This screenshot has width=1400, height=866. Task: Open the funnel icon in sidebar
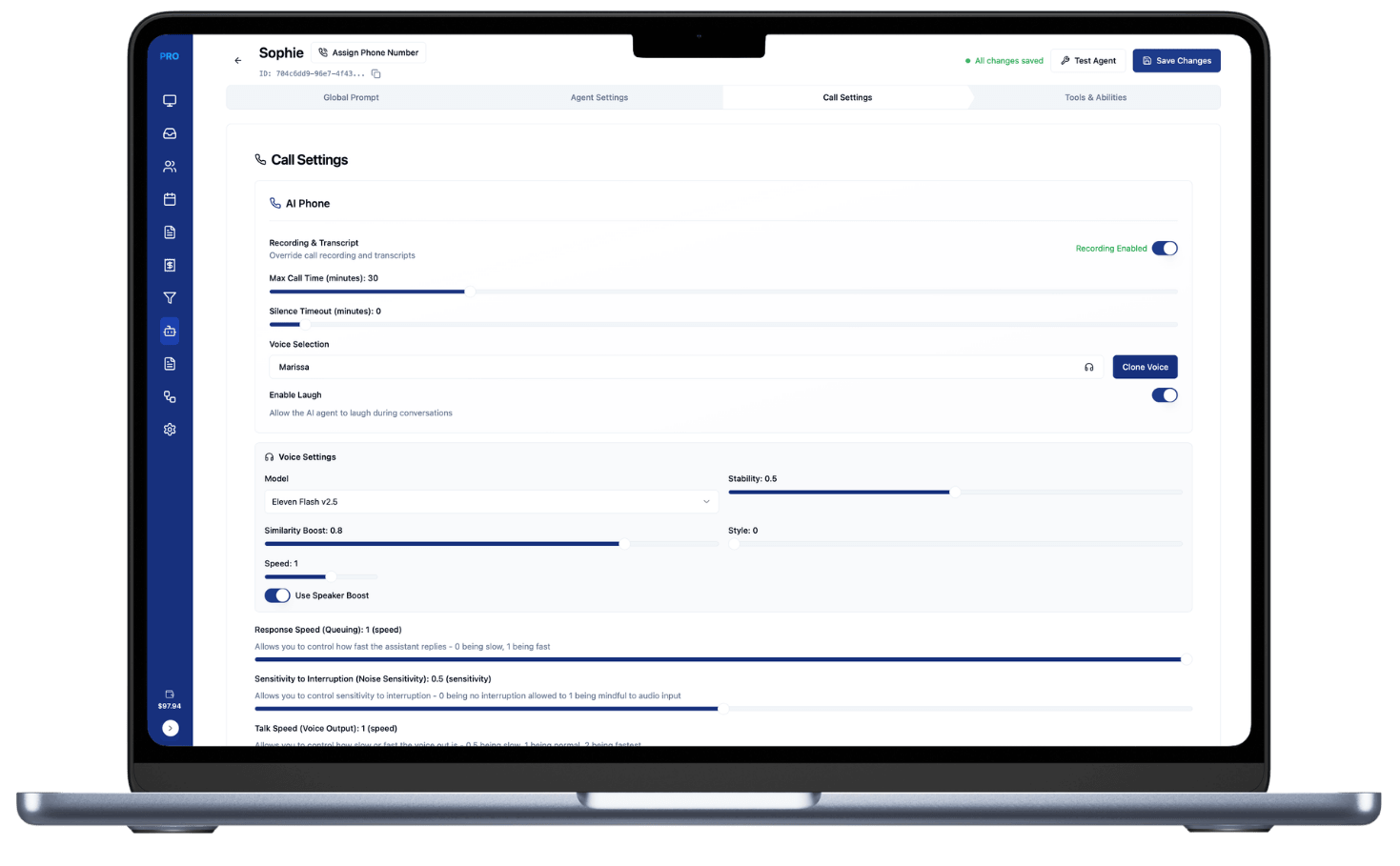(170, 298)
